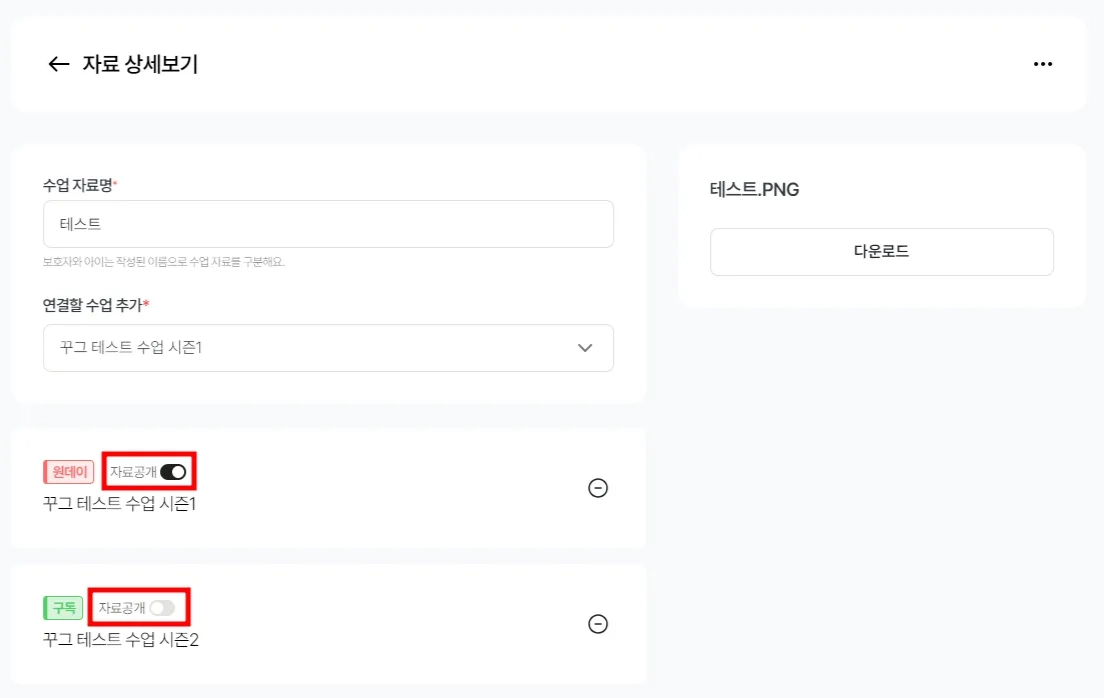Screen dimensions: 1104x698
Task: Click 자료공개 label next to 원데이 badge
Action: [x=133, y=472]
